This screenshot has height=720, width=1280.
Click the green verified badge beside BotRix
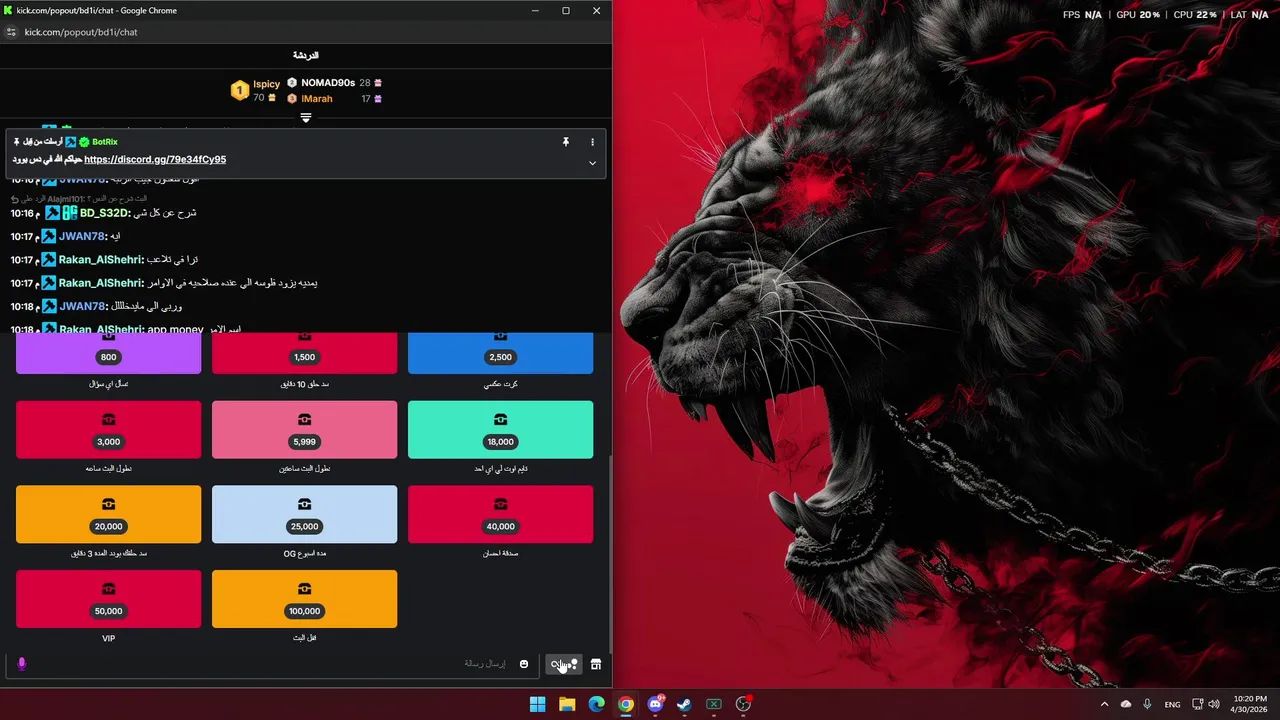[x=85, y=142]
